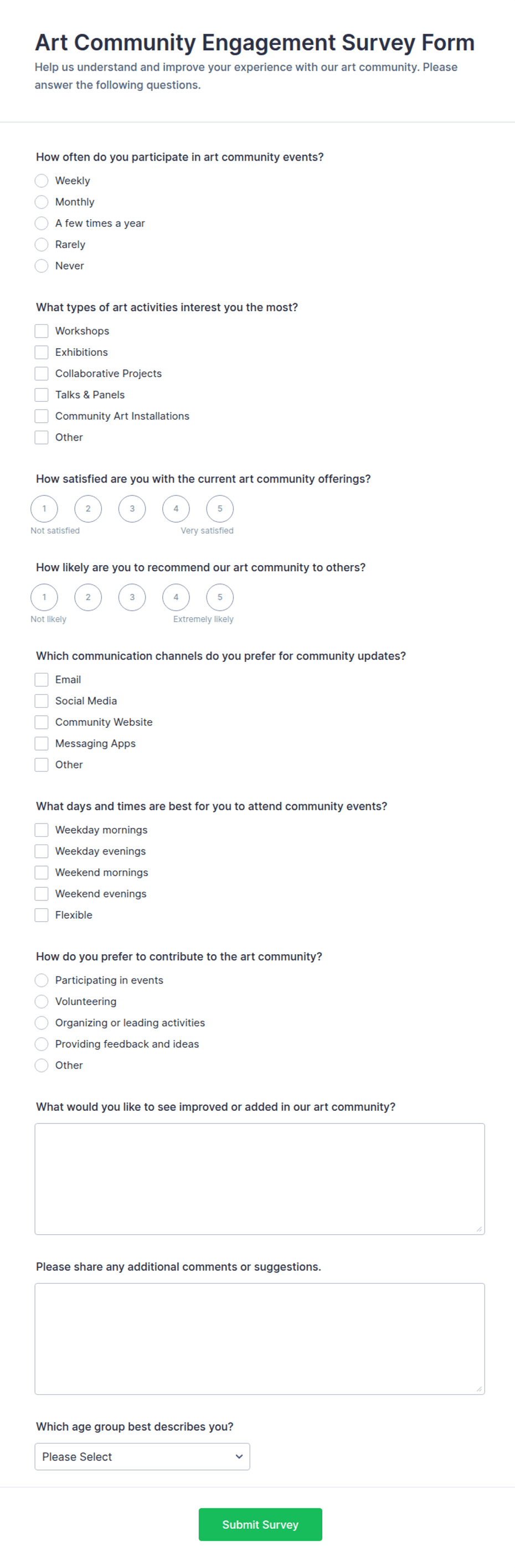Click into additional comments text box

pos(260,1339)
